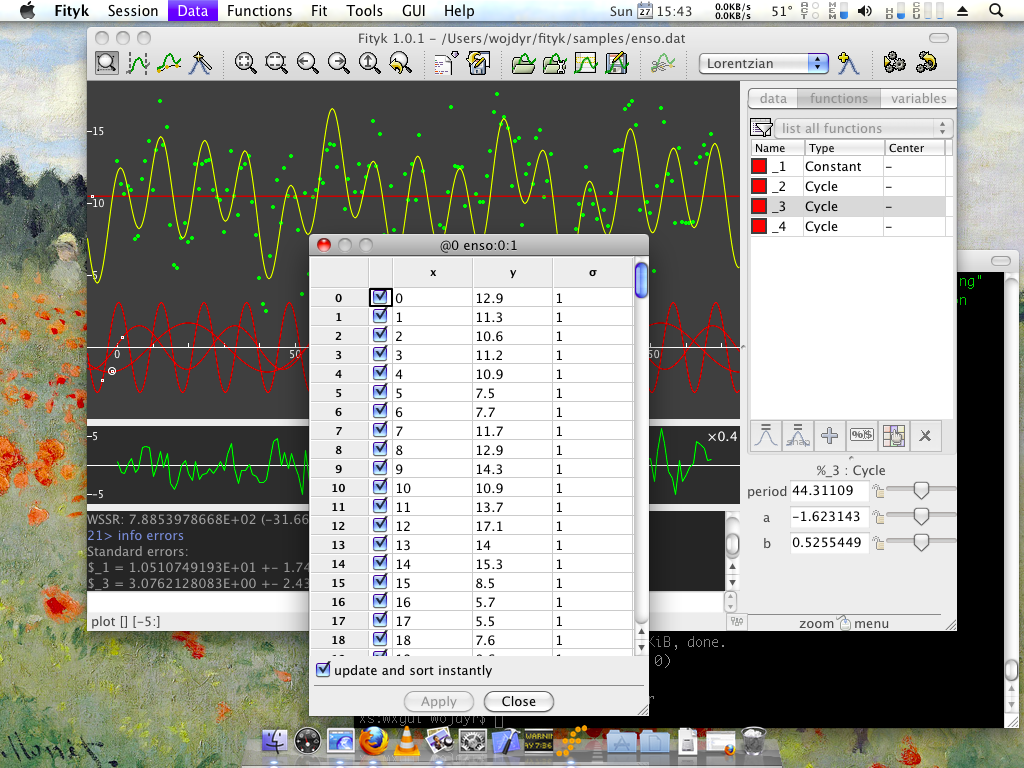The image size is (1024, 768).
Task: Click the zoom-all view icon
Action: pos(246,63)
